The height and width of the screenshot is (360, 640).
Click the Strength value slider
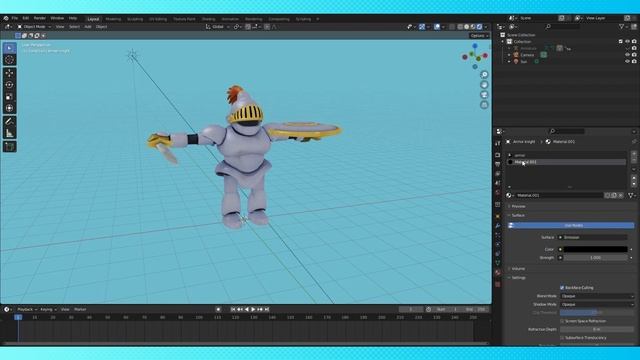point(596,258)
